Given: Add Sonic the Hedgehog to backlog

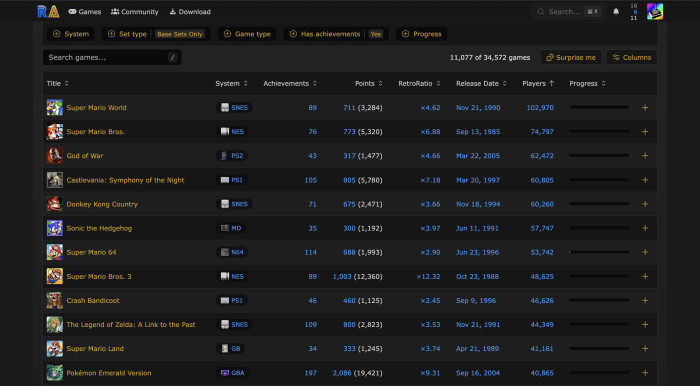Looking at the screenshot, I should coord(645,228).
